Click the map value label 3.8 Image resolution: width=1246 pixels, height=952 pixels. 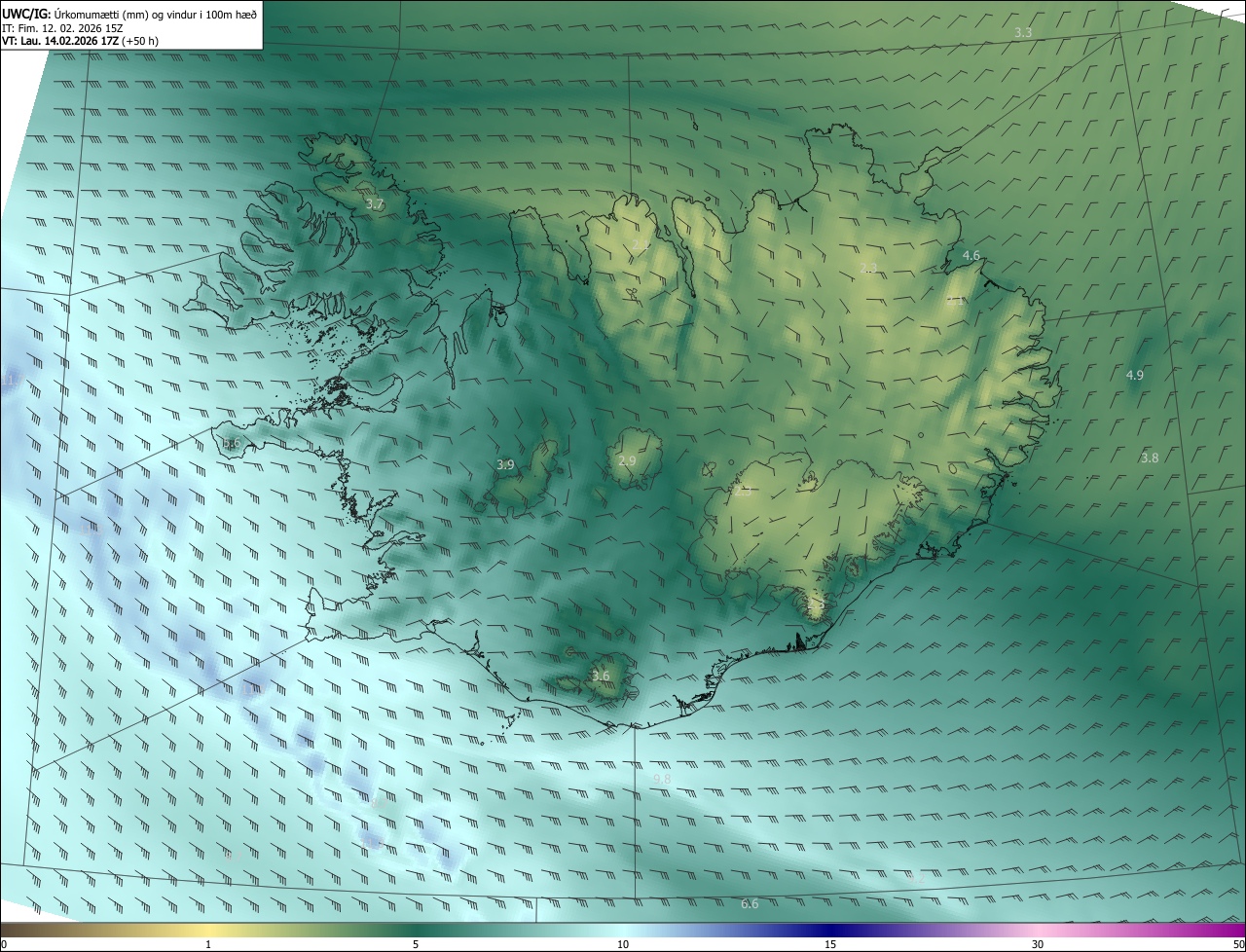point(1150,458)
